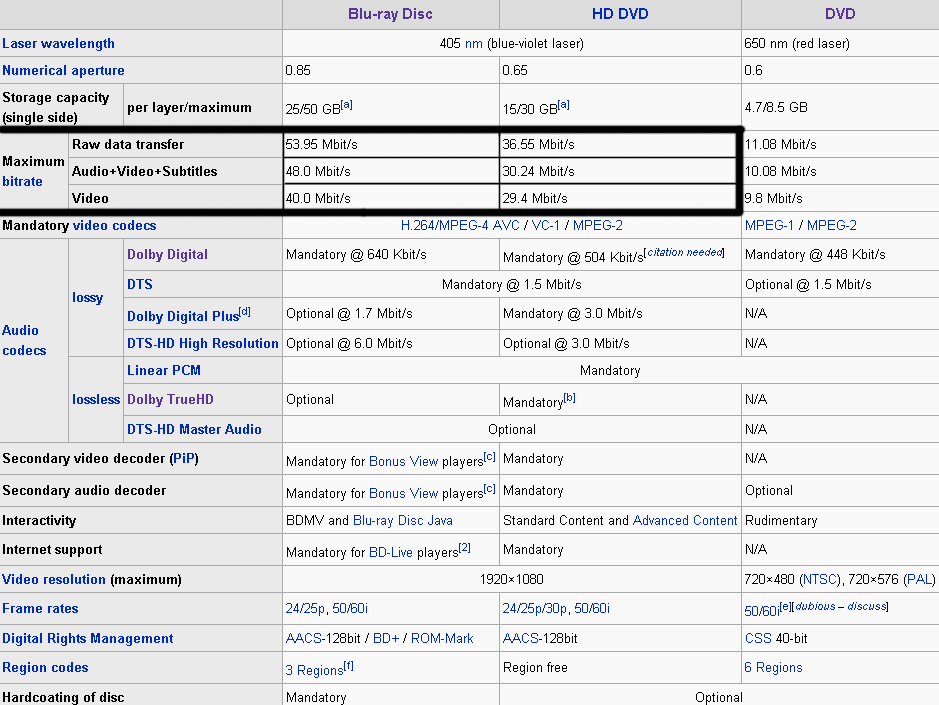939x705 pixels.
Task: Click footnote [a] after 25/50 GB
Action: click(346, 105)
